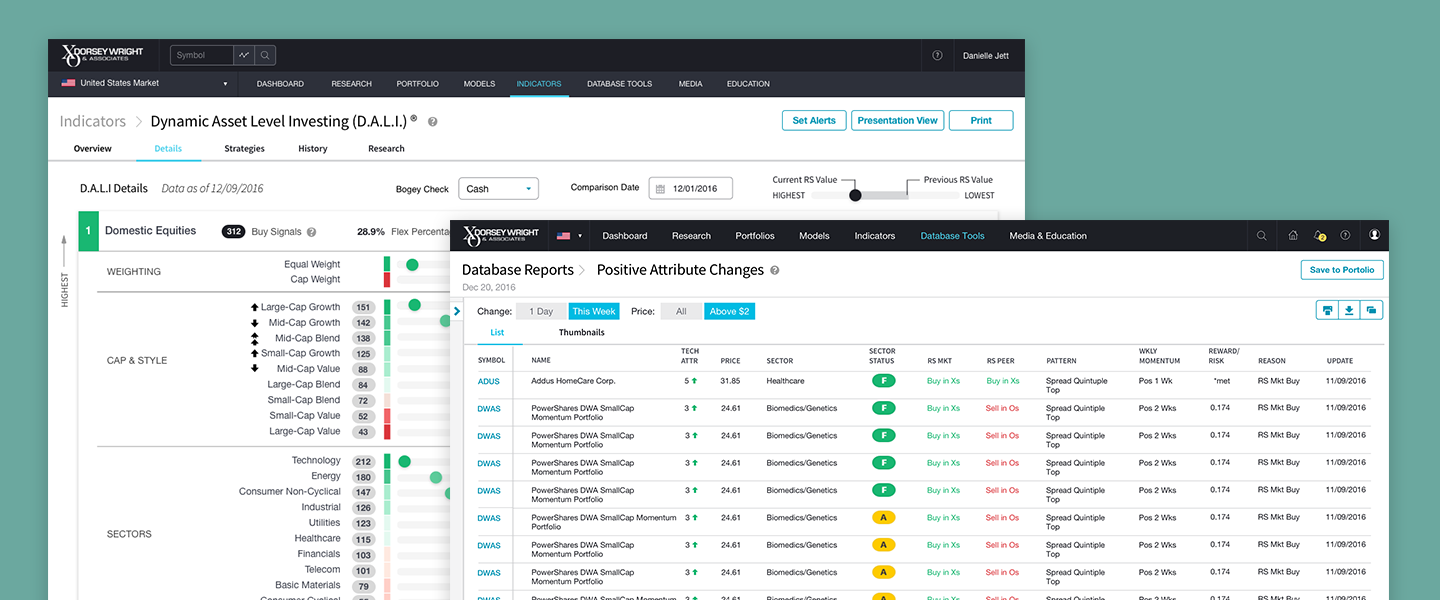
Task: Click help icon in Database Reports header
Action: 1345,236
